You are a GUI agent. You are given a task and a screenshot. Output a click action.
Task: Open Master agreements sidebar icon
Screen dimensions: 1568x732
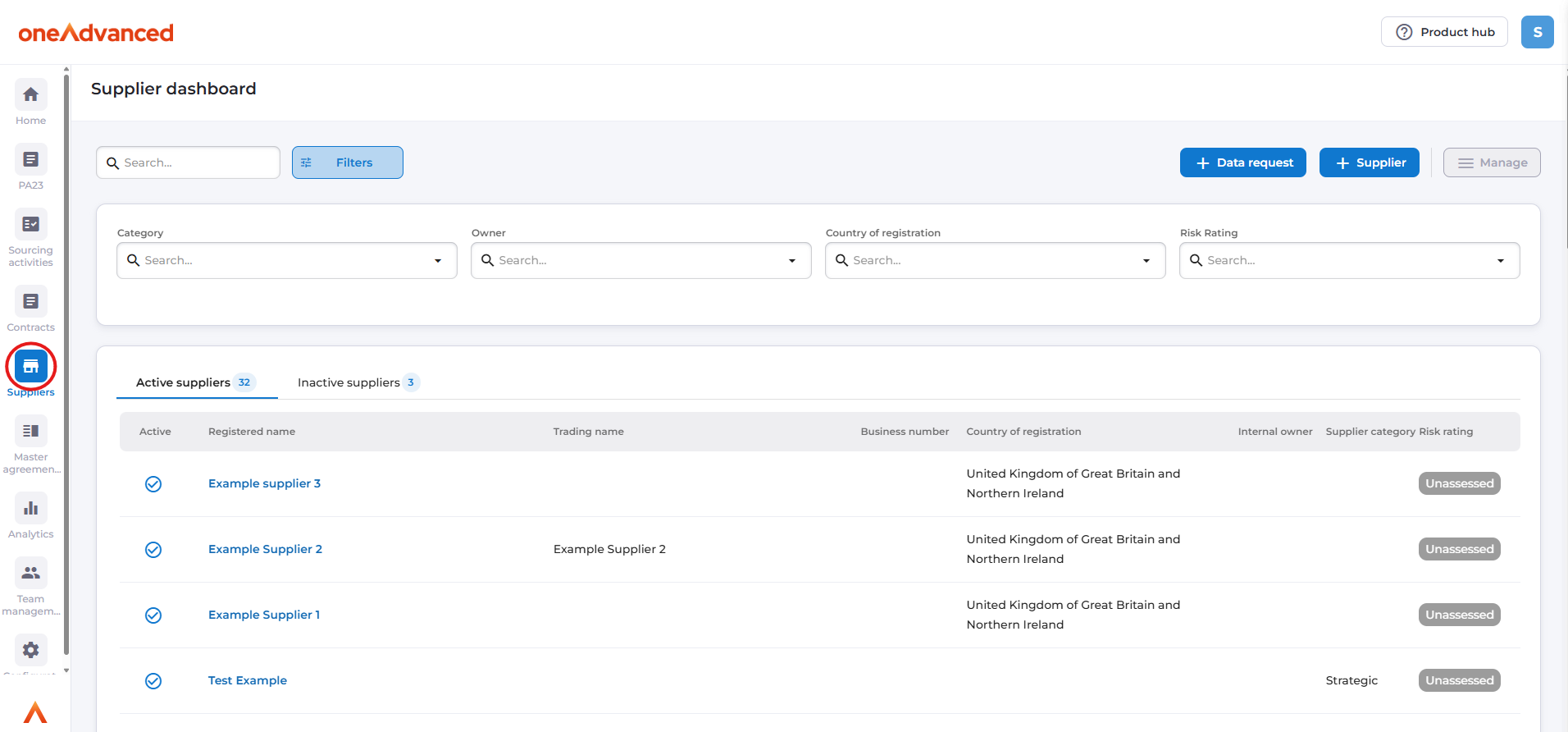[x=30, y=432]
